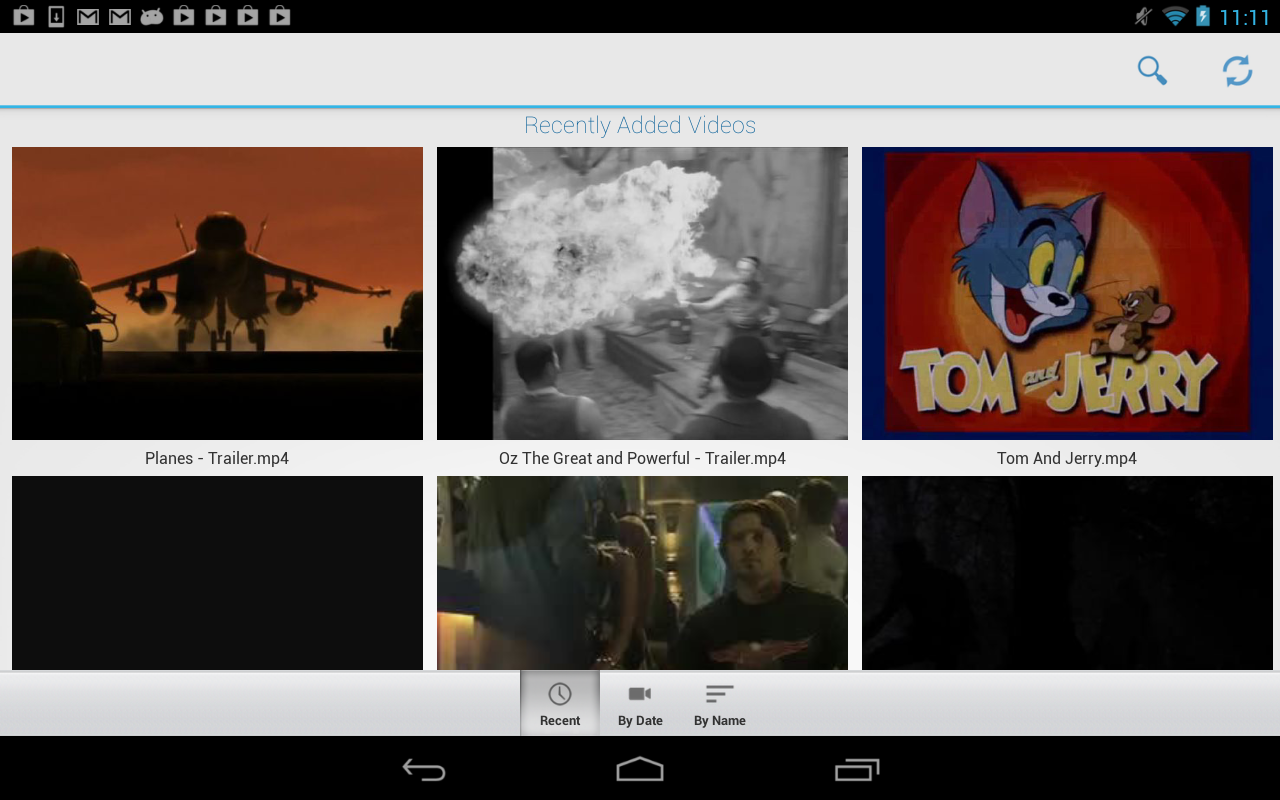
Task: Switch to the Recent tab
Action: point(560,703)
